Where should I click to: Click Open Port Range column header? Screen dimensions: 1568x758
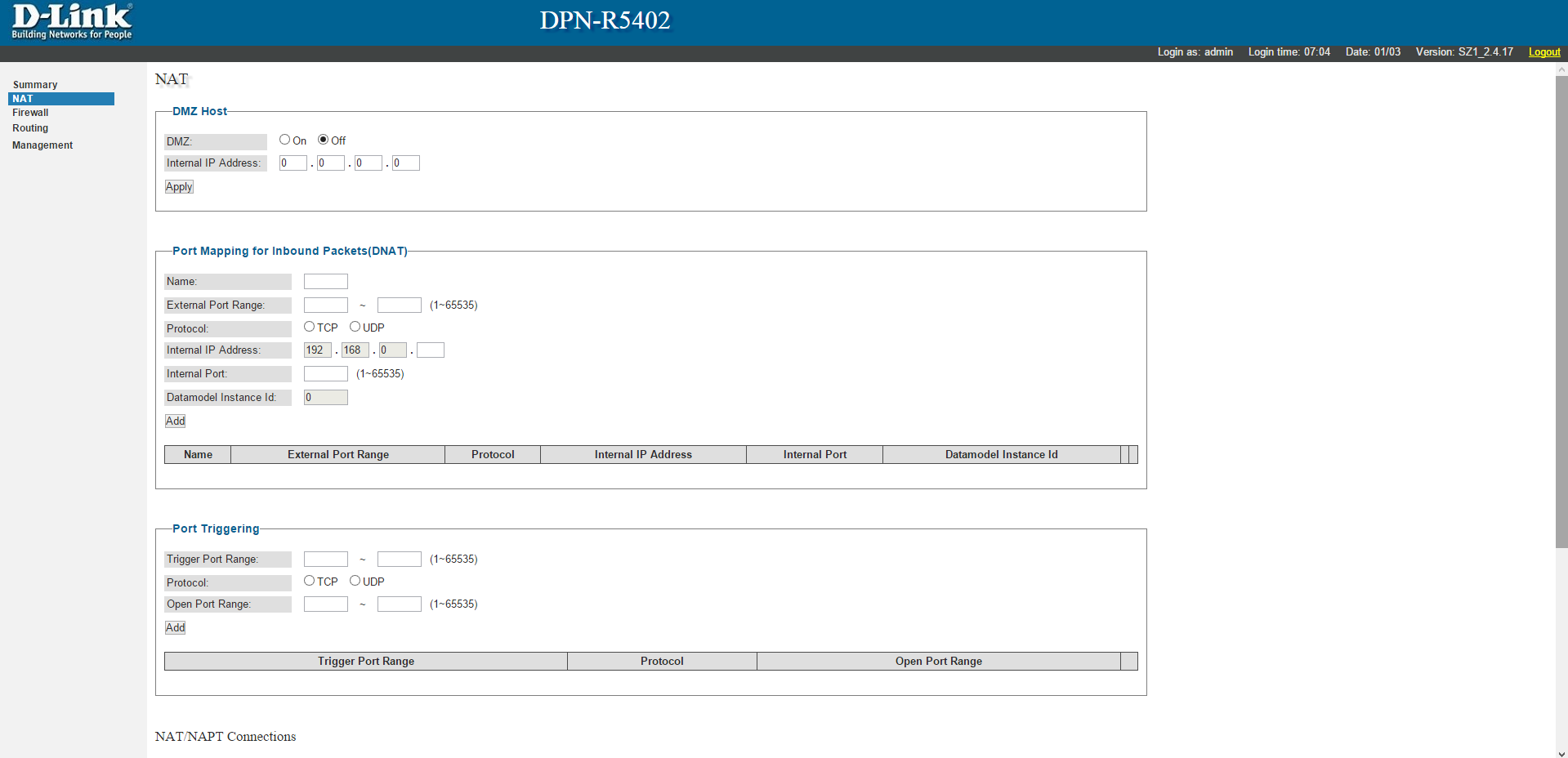tap(939, 662)
